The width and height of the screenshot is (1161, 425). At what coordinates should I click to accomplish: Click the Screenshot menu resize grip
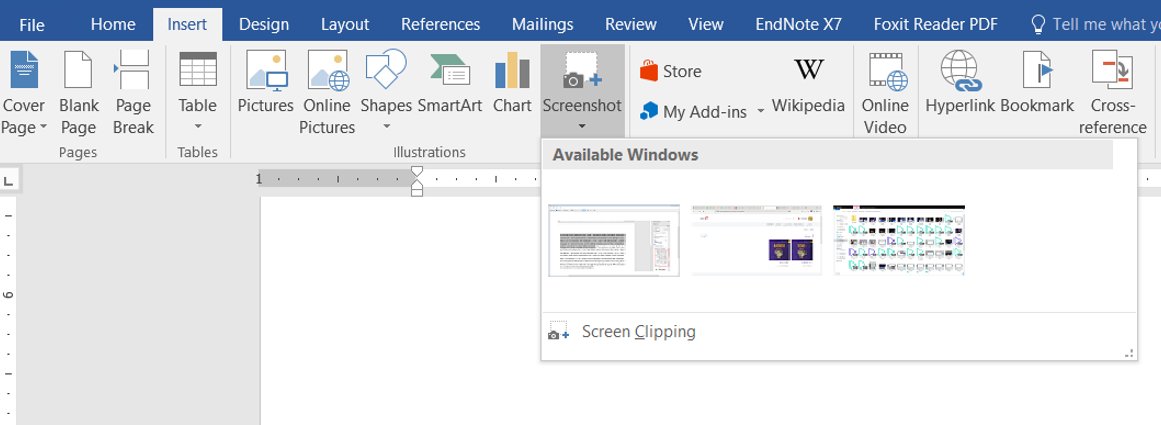[1129, 353]
